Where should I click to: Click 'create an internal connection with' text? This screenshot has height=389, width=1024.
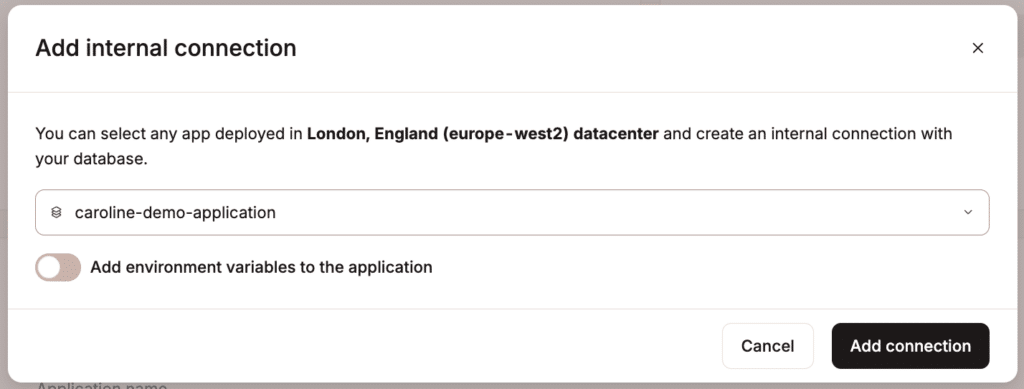click(x=824, y=134)
